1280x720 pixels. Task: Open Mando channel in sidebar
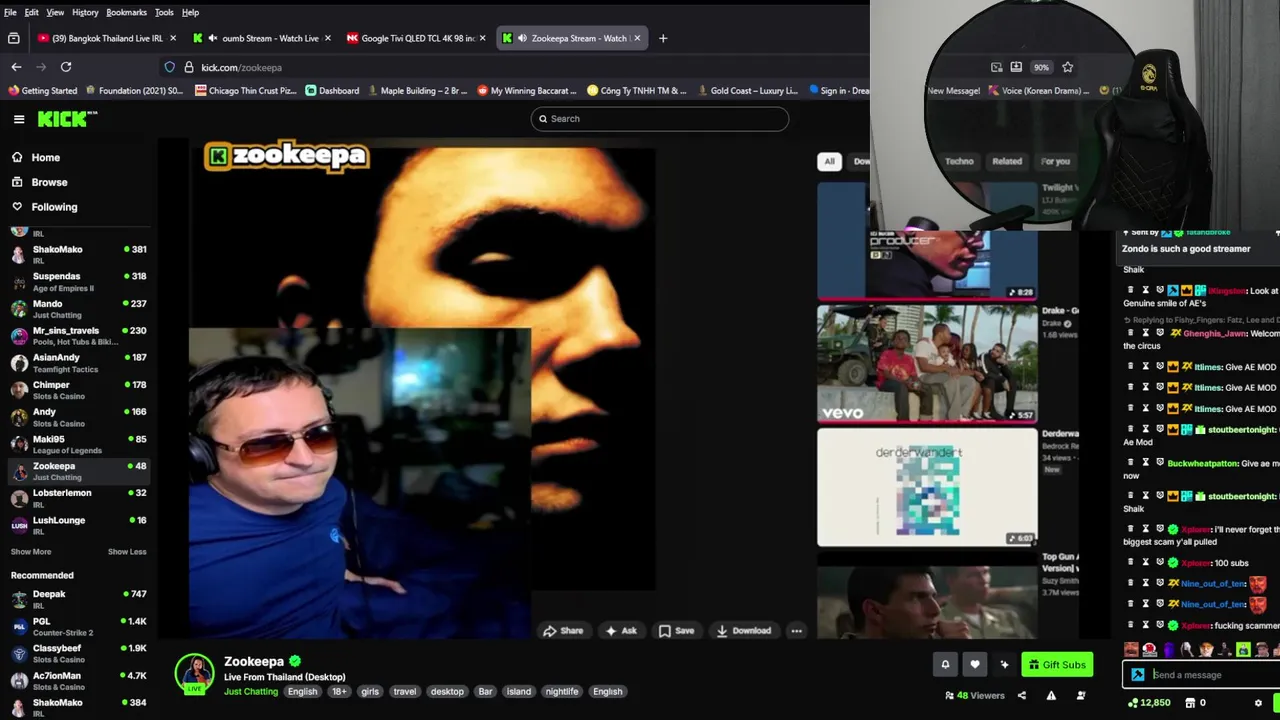78,309
